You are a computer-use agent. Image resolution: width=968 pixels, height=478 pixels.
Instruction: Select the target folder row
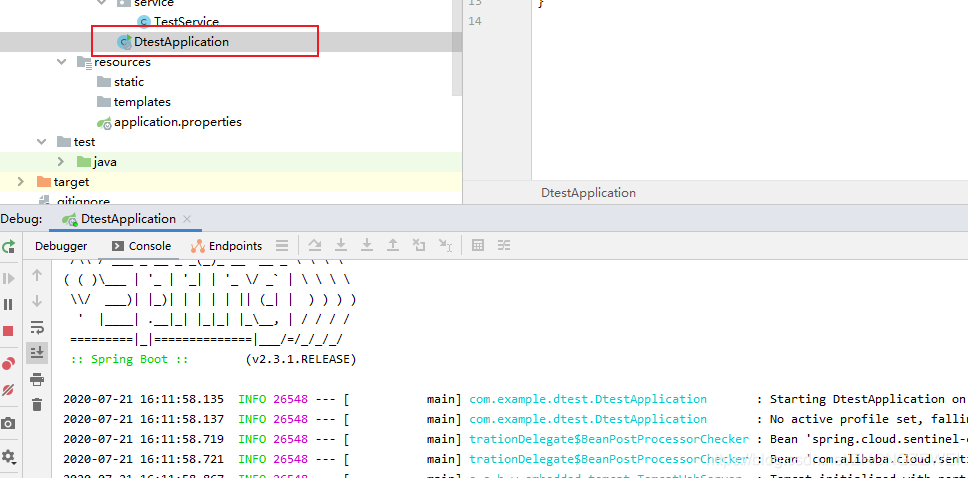click(x=231, y=182)
